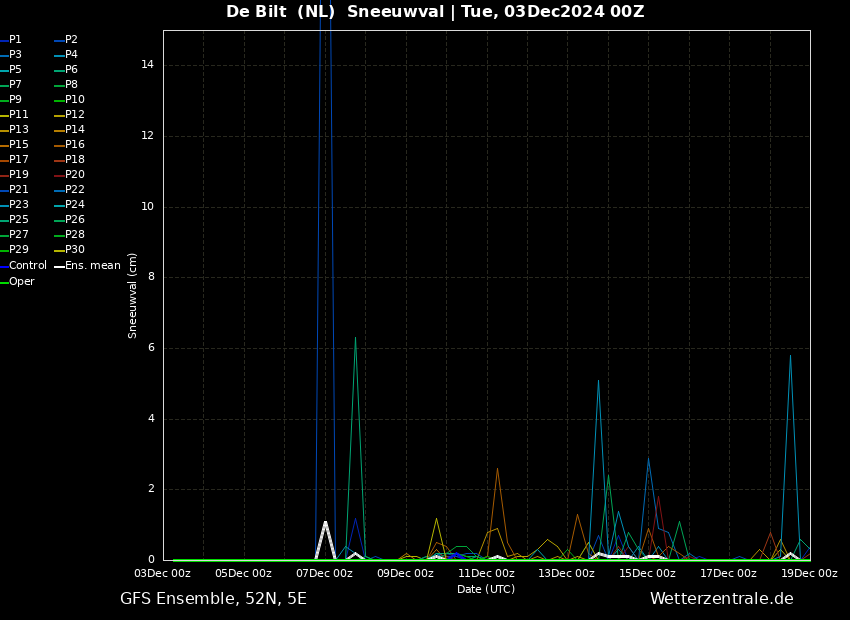
Task: Click the green spike peak at 6 cm
Action: 356,338
